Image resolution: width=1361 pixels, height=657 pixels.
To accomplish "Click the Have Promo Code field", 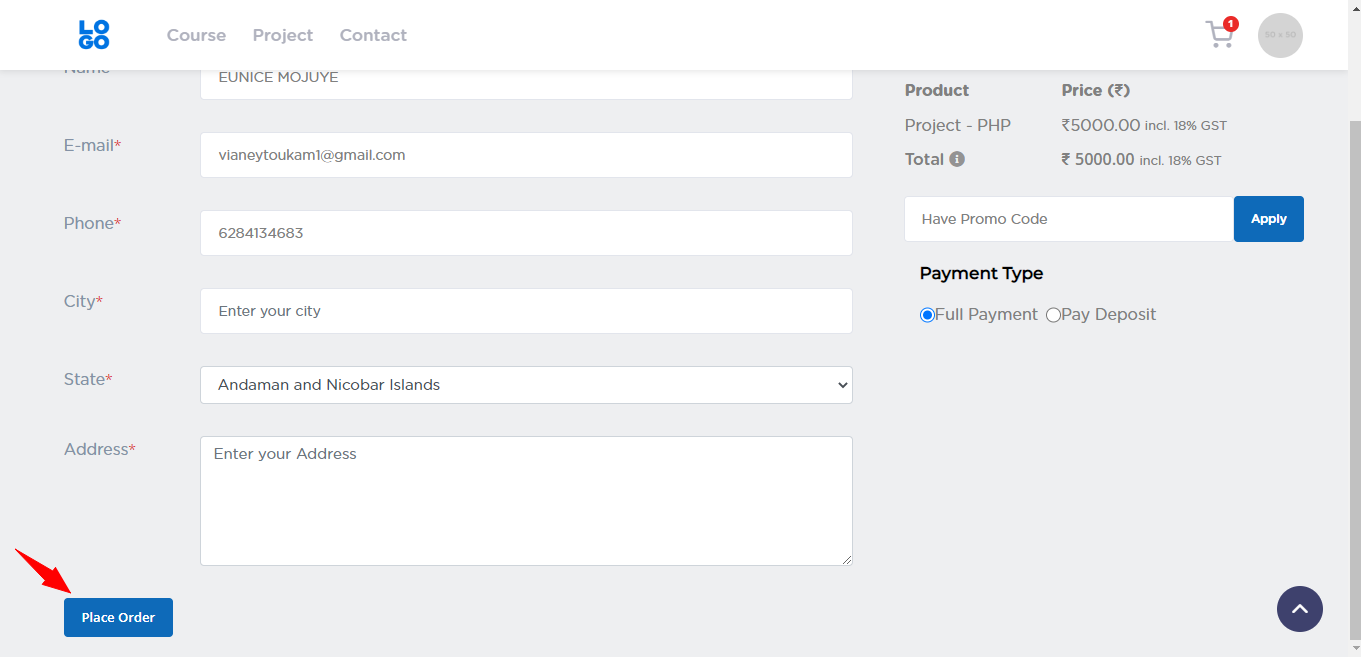I will (x=1068, y=219).
